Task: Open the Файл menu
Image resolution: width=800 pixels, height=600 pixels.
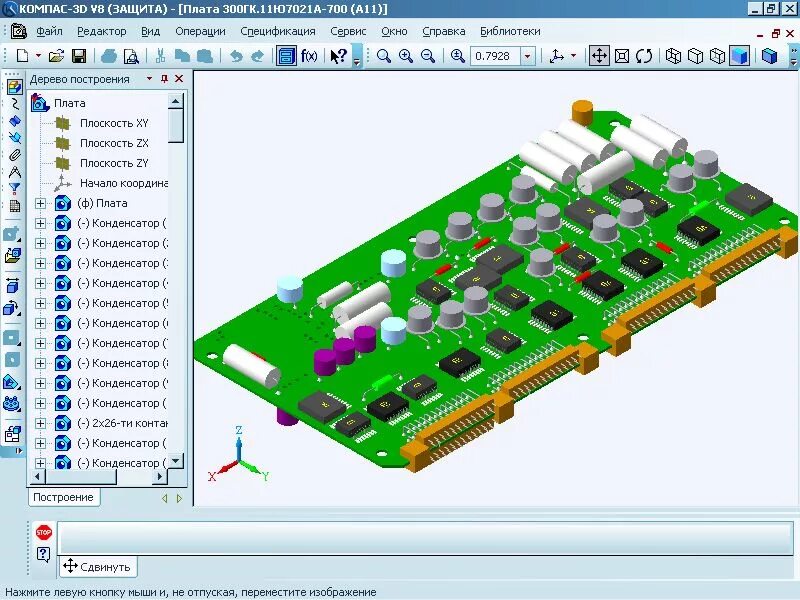Action: click(49, 31)
